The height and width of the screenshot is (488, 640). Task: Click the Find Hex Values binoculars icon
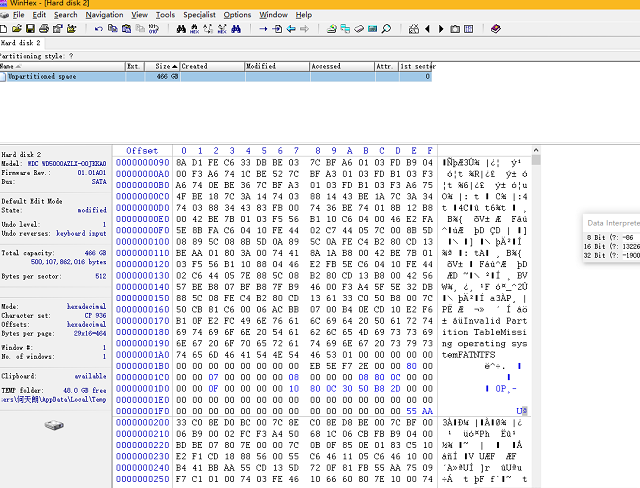tap(195, 29)
